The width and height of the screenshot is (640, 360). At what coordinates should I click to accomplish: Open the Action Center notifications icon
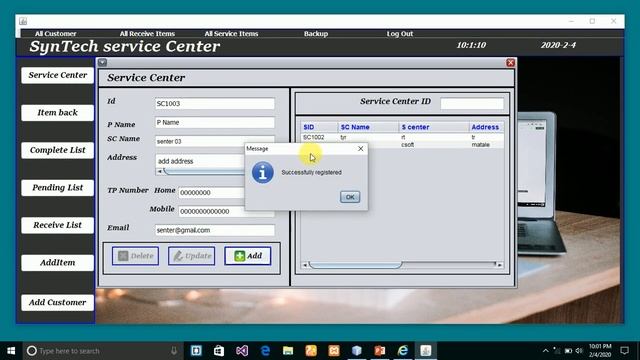coord(624,351)
